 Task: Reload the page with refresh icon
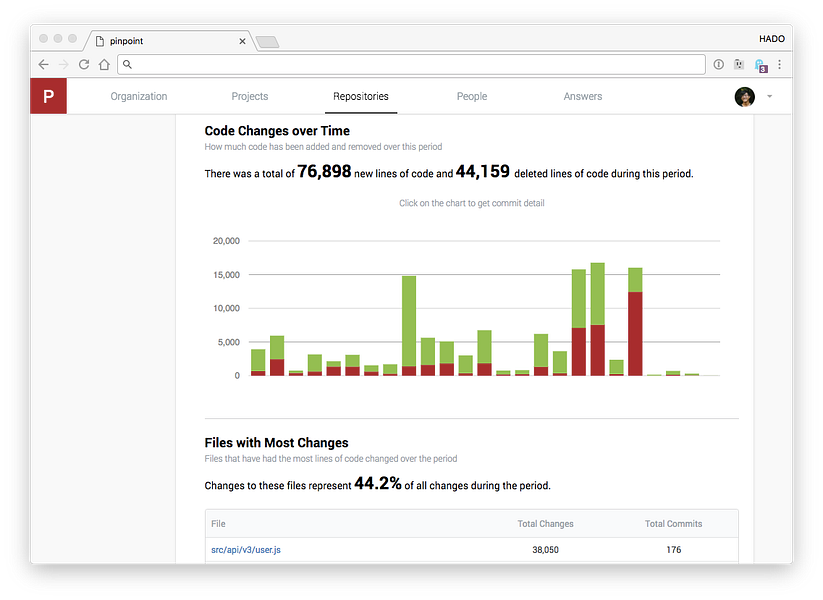click(83, 65)
